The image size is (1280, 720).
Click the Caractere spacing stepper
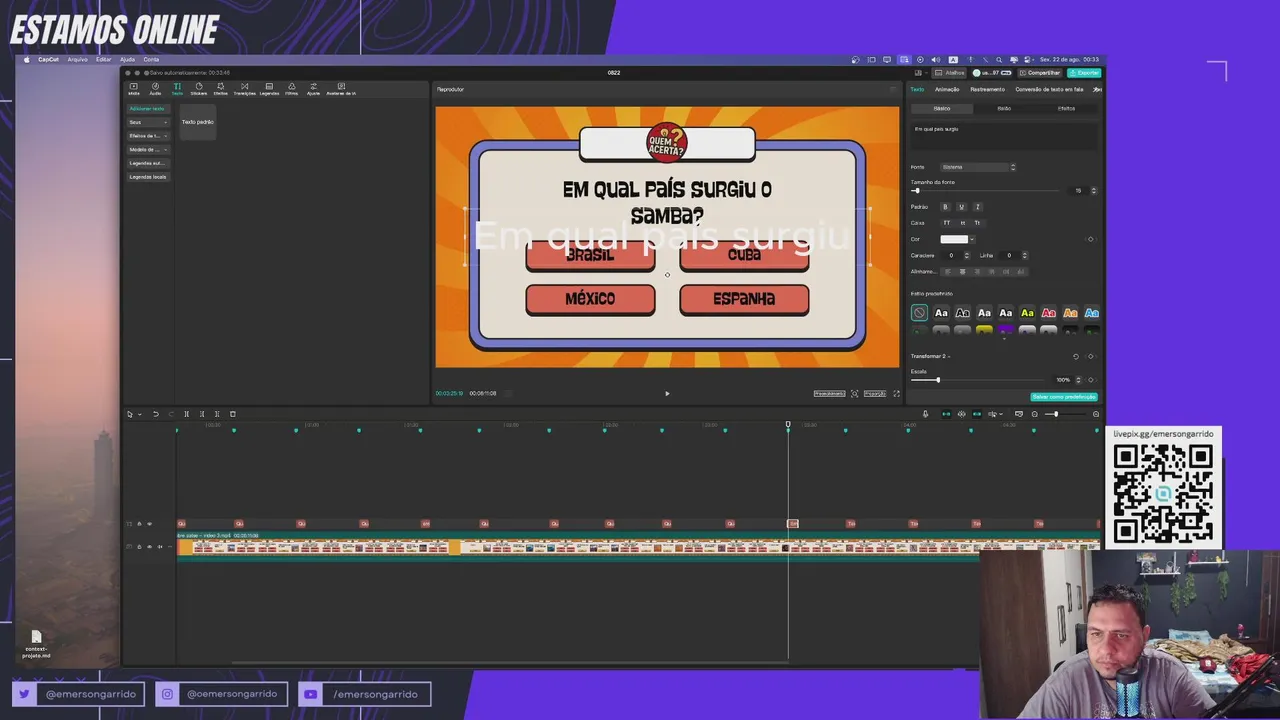point(967,255)
